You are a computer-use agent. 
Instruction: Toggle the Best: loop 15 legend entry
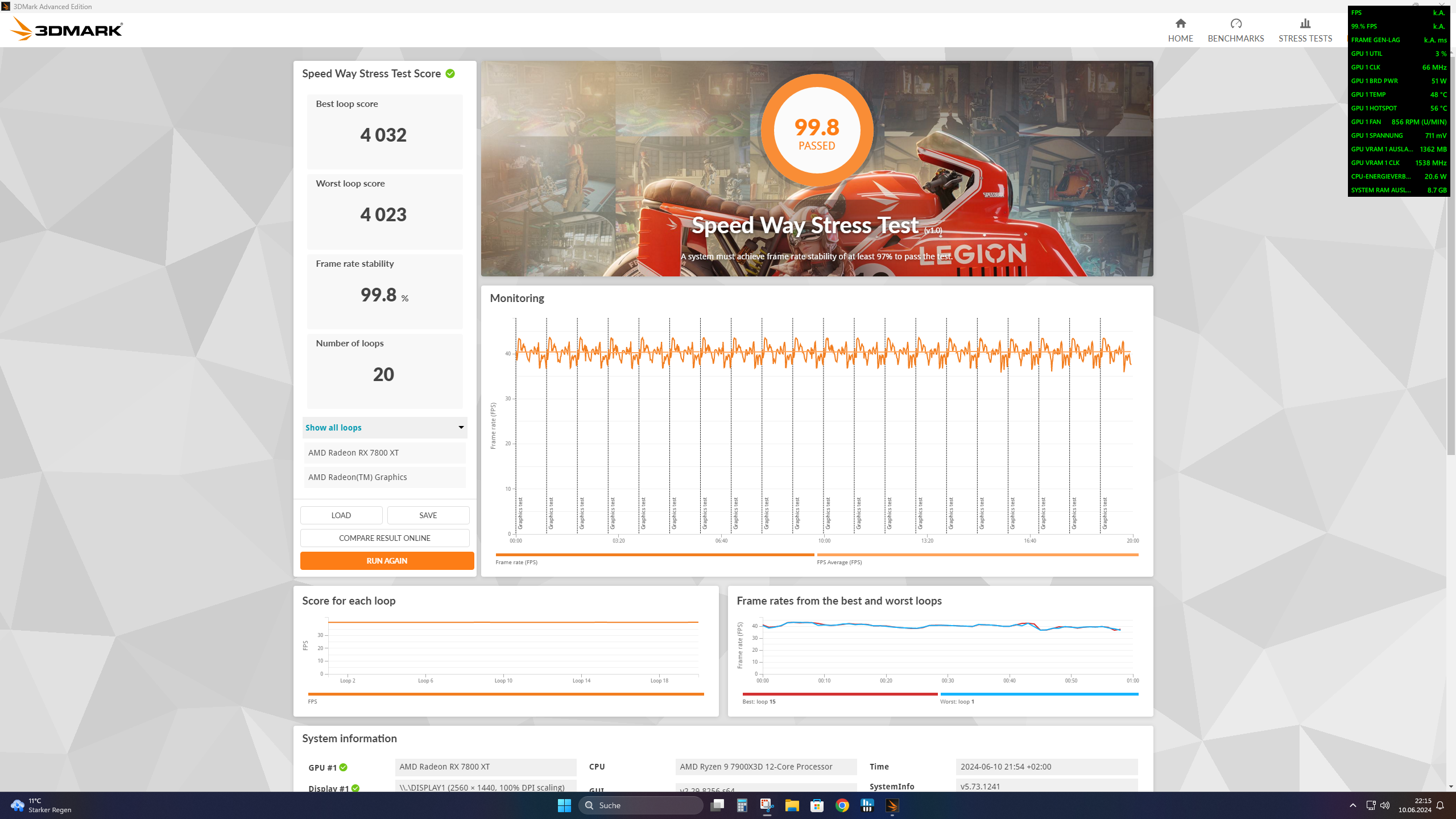click(839, 698)
